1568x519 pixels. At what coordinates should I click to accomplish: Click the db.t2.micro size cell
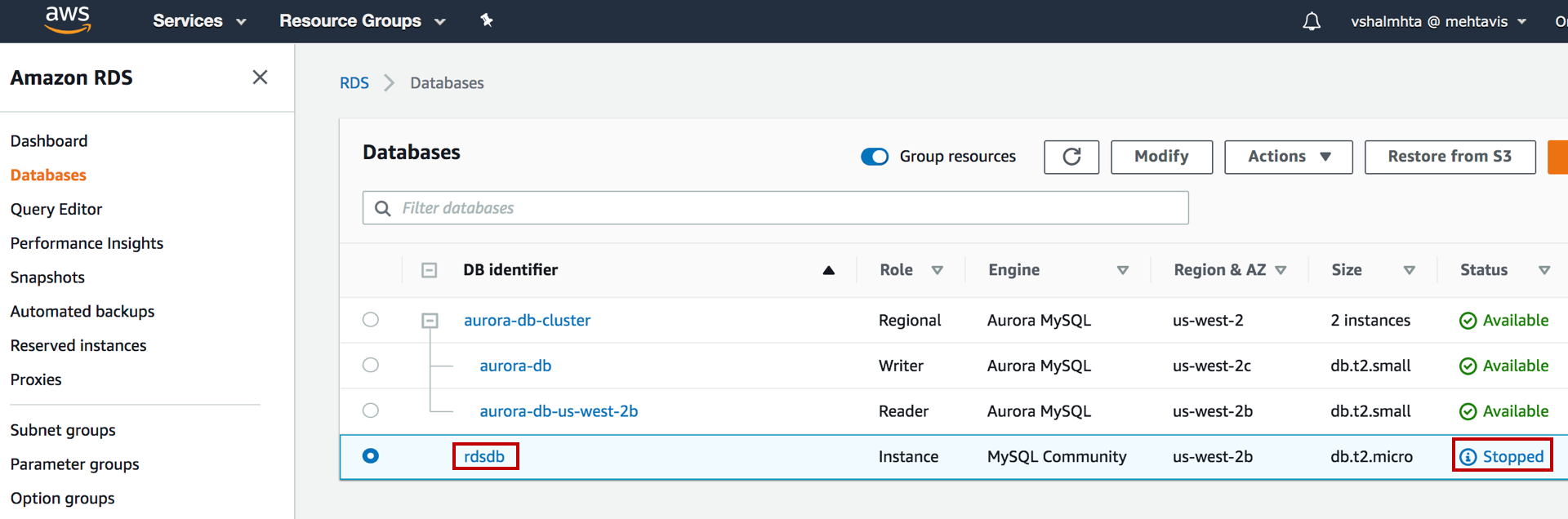tap(1371, 457)
